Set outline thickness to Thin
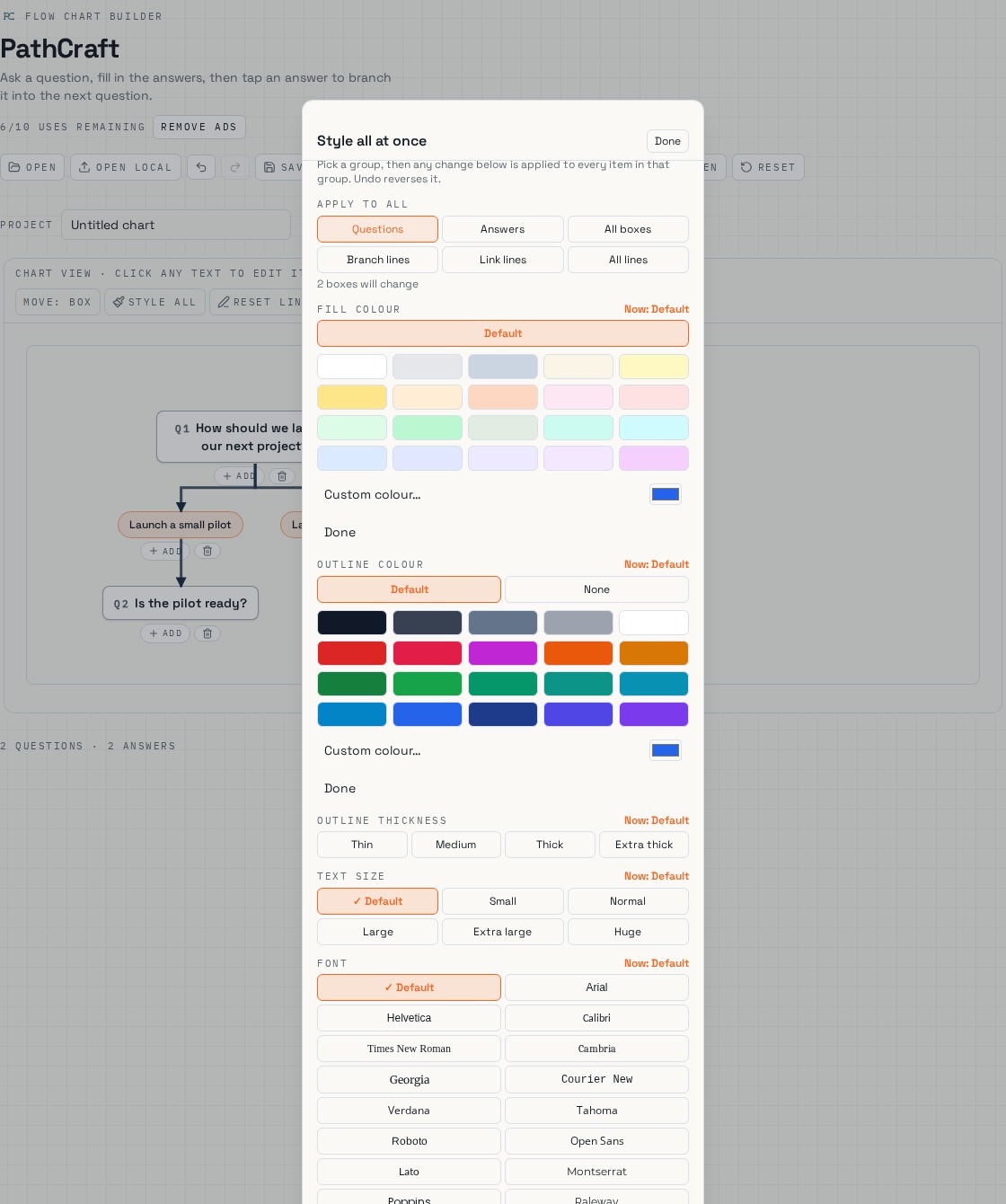Viewport: 1006px width, 1204px height. pos(362,845)
